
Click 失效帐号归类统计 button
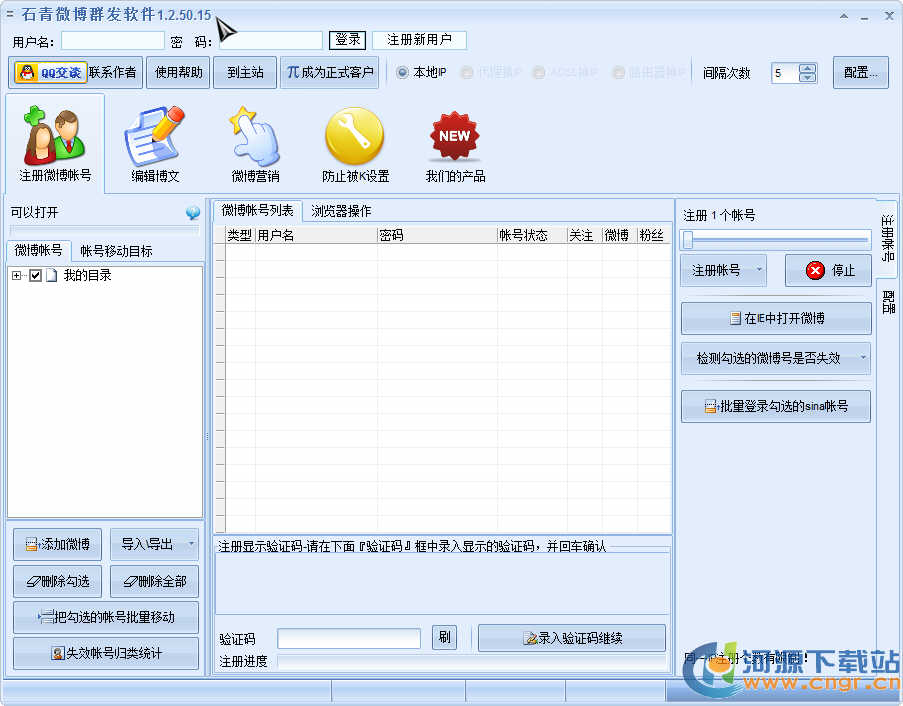[106, 653]
